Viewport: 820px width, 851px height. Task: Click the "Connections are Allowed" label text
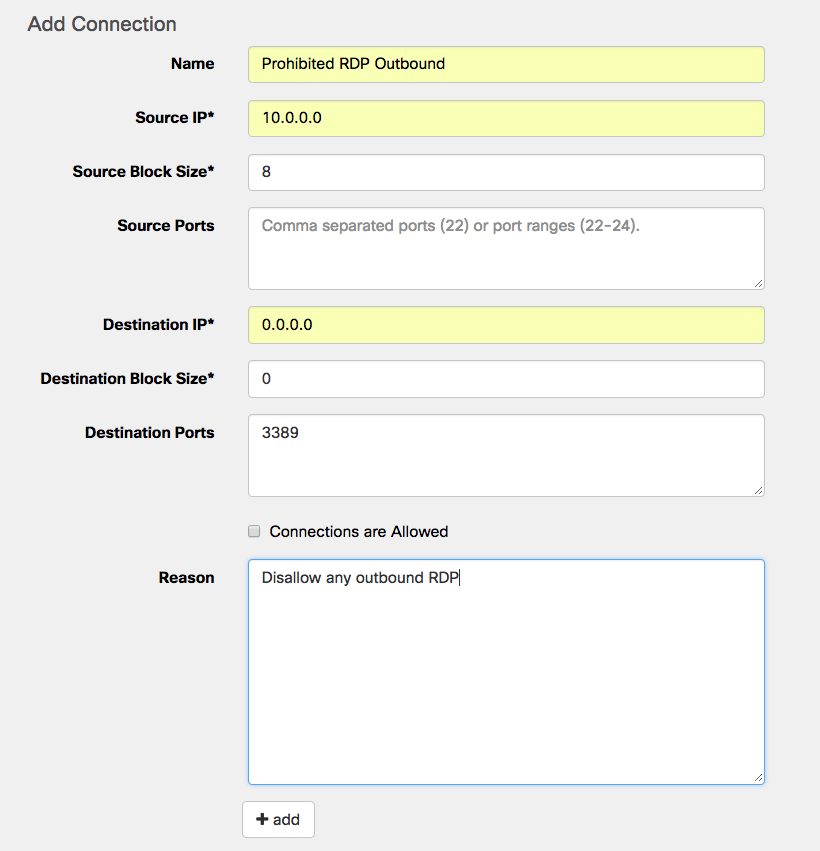click(x=359, y=532)
